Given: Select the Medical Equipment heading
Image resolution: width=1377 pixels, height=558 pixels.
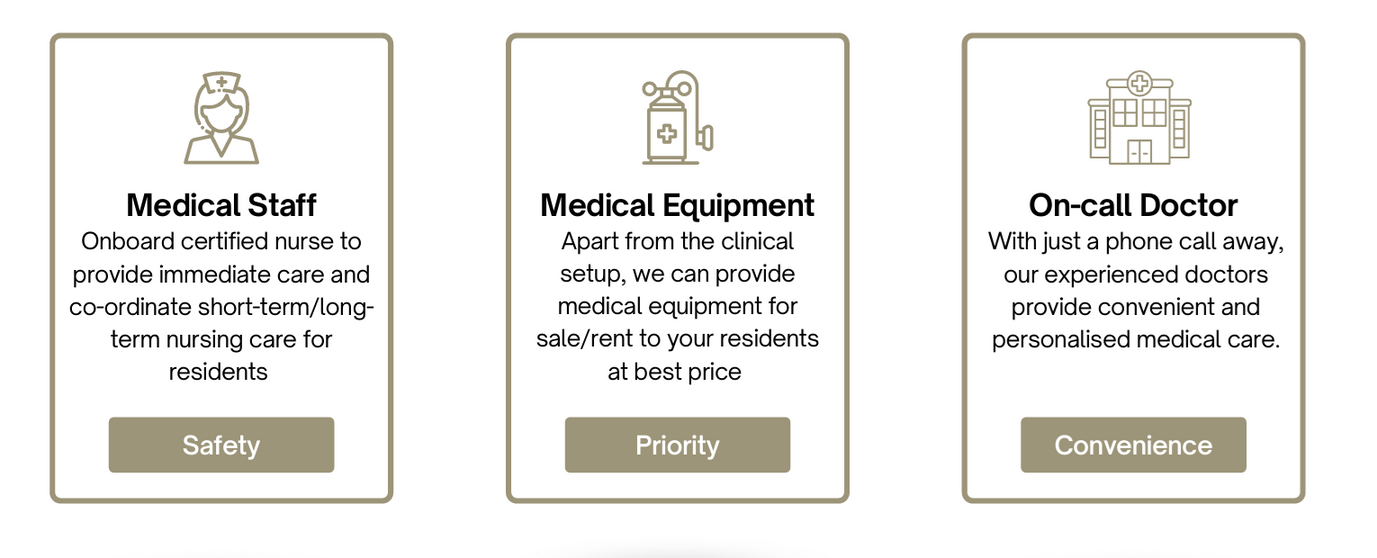Looking at the screenshot, I should [x=677, y=205].
